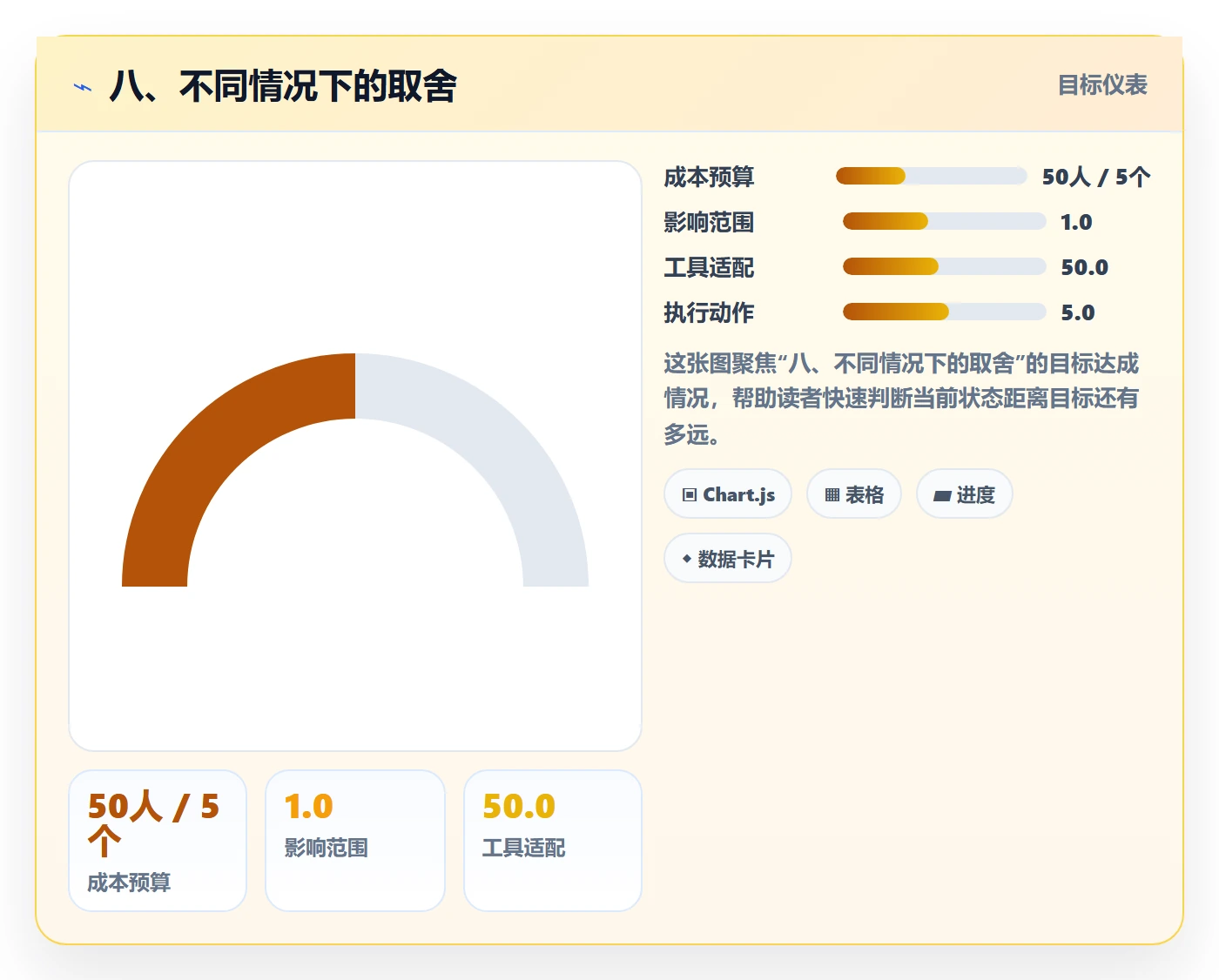Open the 工具适配 stat card
The width and height of the screenshot is (1219, 980).
[x=553, y=841]
